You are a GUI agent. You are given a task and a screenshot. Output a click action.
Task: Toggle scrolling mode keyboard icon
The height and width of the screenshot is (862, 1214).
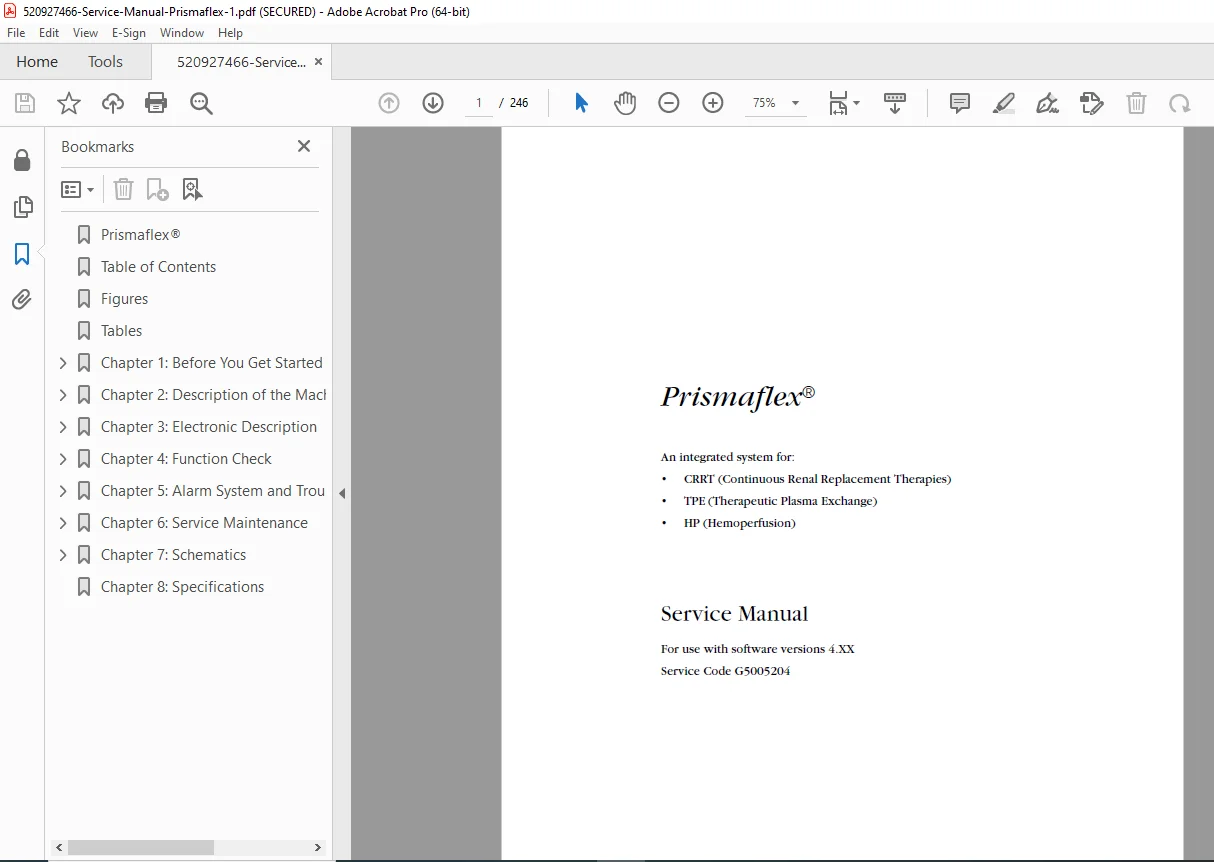click(895, 103)
